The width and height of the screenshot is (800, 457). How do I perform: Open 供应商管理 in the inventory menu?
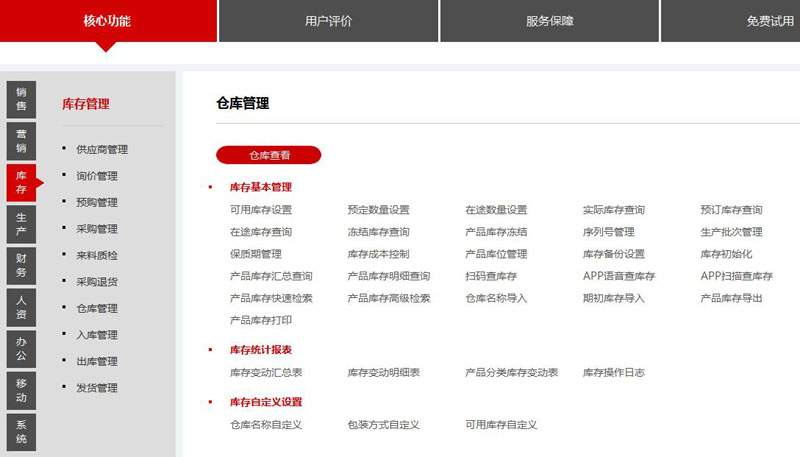(x=102, y=150)
